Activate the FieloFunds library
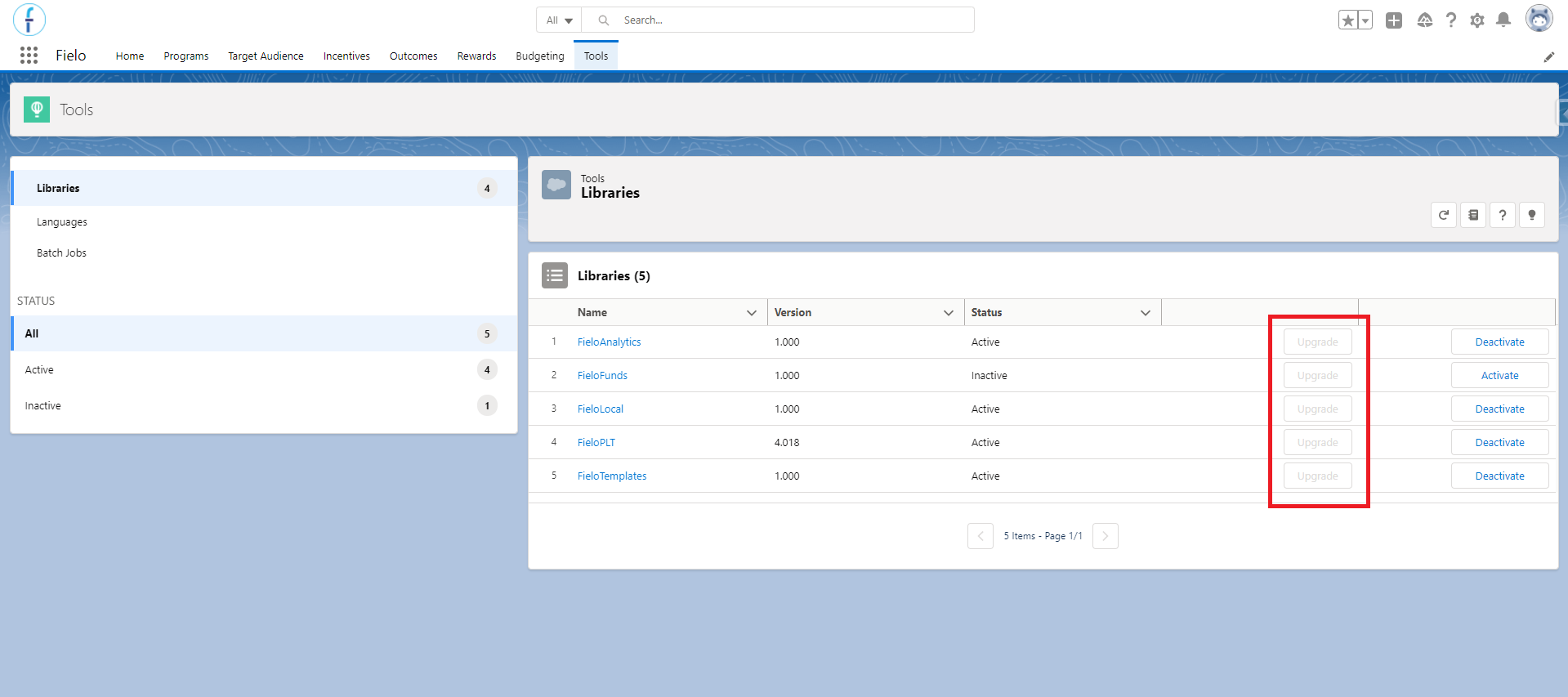1568x697 pixels. [1500, 376]
